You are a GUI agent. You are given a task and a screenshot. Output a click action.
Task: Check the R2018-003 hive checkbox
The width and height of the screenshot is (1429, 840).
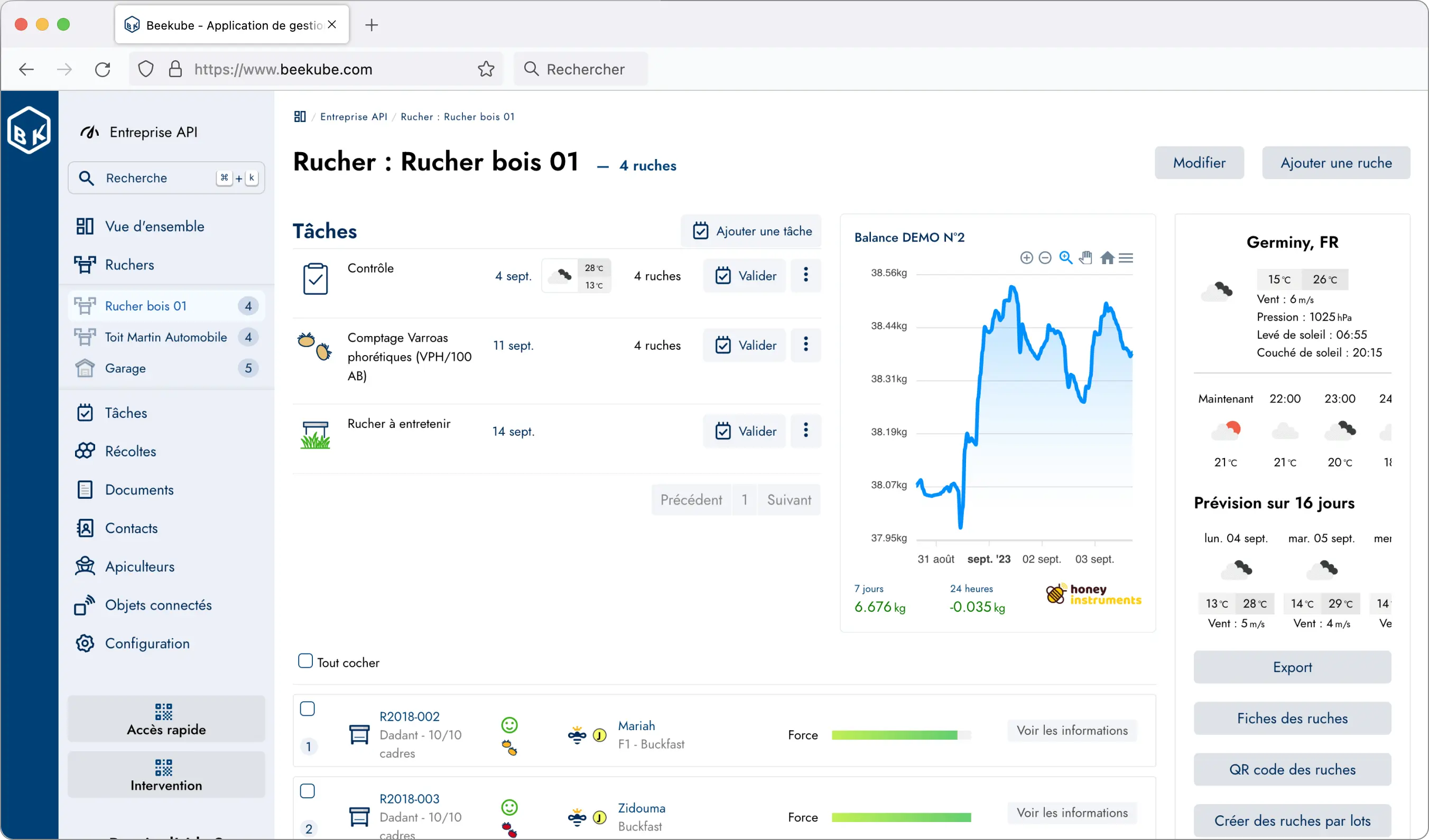308,791
